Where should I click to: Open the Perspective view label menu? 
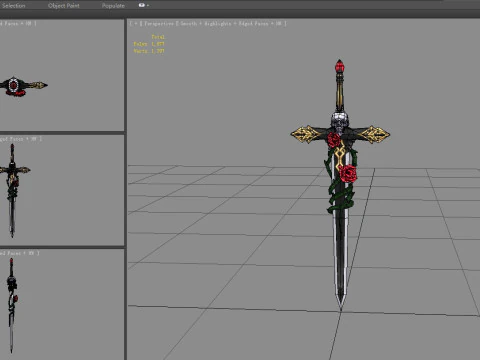pos(159,24)
